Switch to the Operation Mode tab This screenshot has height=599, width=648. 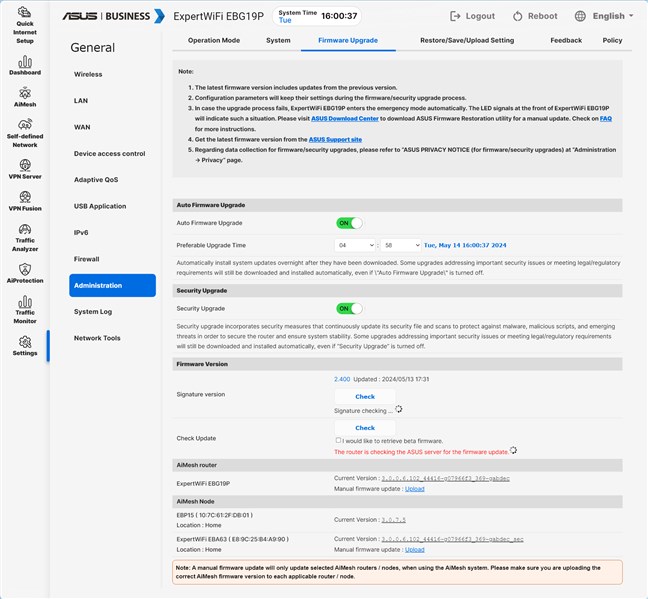(x=214, y=41)
